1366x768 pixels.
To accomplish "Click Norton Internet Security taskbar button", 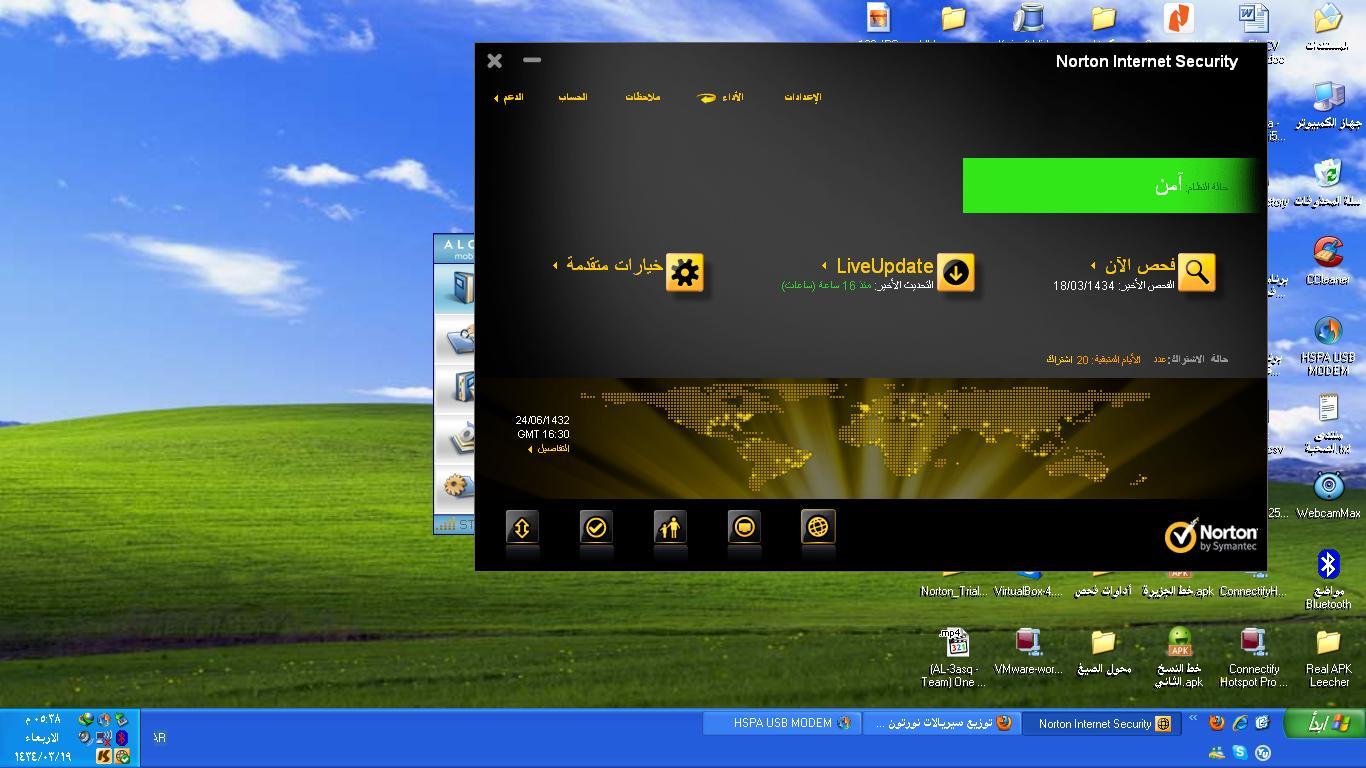I will [x=1100, y=723].
